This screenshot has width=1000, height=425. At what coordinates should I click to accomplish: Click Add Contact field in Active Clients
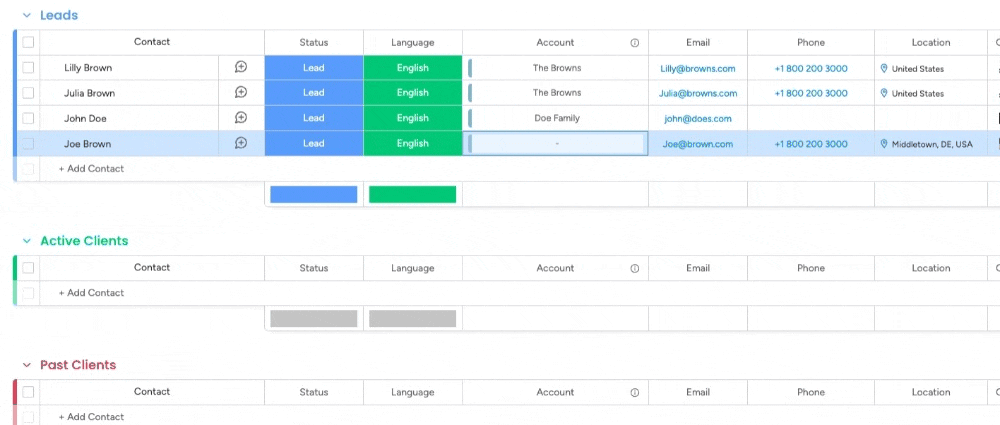click(x=92, y=293)
